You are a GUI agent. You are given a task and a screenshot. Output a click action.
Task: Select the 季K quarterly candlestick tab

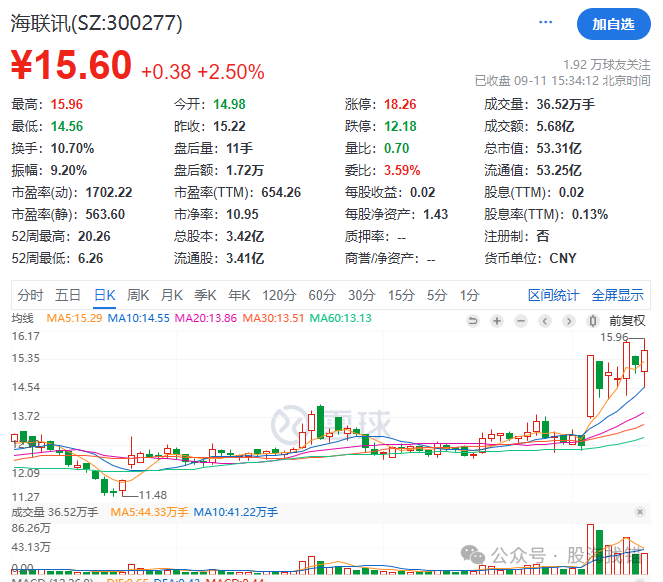(x=205, y=295)
